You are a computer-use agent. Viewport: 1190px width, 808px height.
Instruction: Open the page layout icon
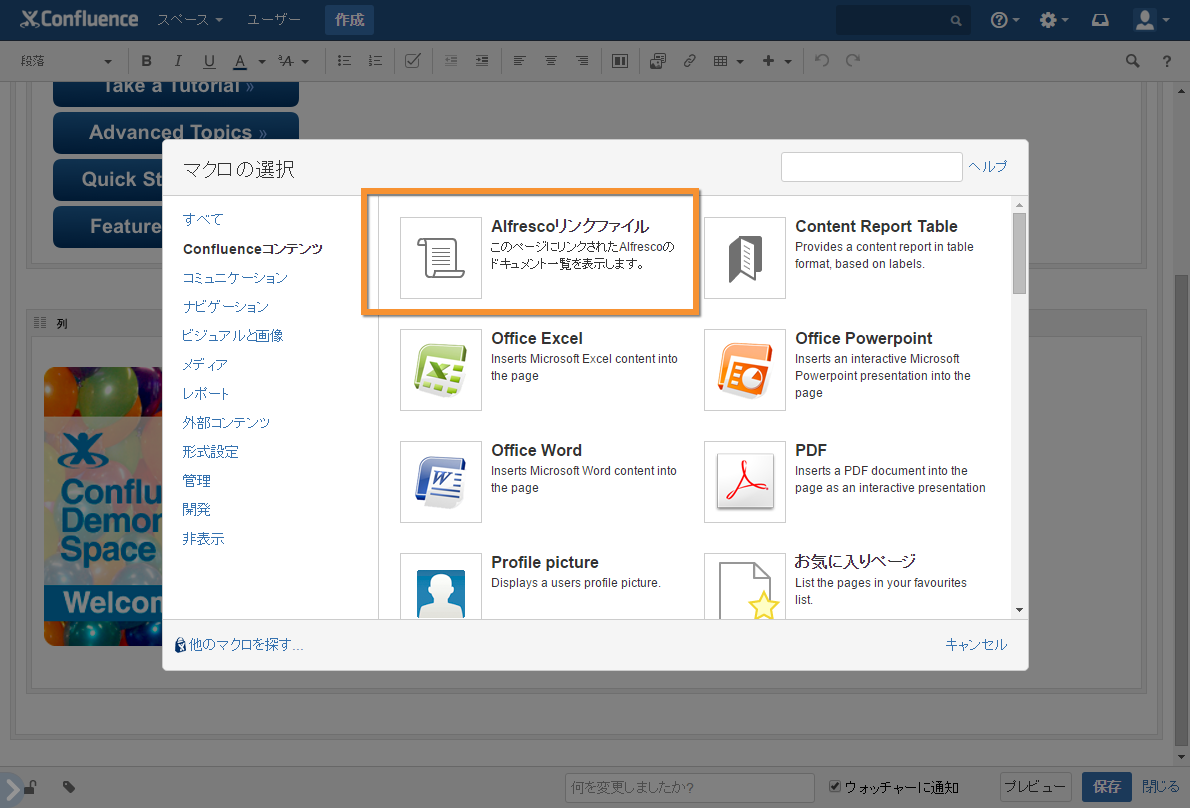(620, 61)
